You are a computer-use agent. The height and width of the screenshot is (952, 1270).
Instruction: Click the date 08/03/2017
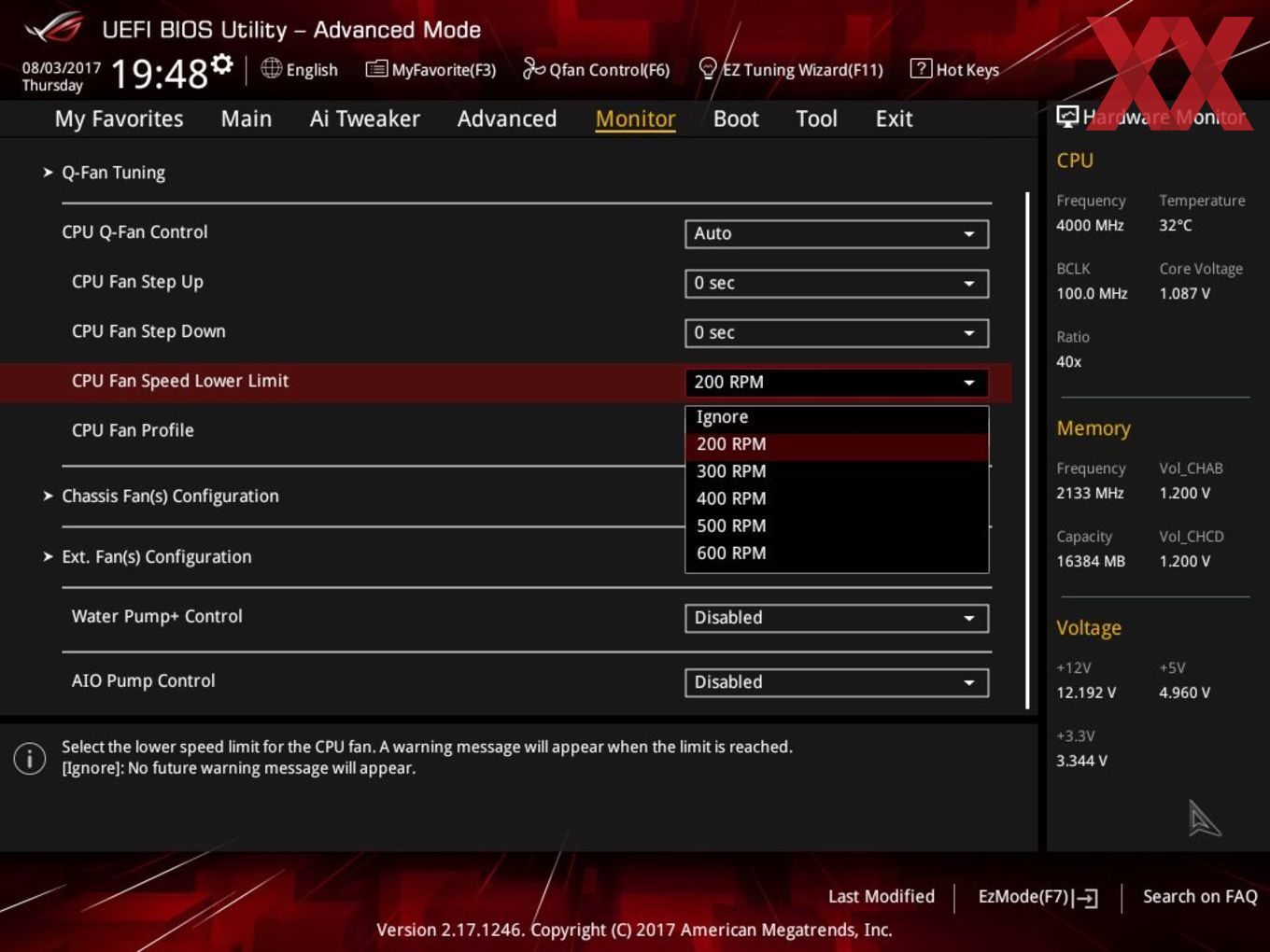[x=62, y=68]
